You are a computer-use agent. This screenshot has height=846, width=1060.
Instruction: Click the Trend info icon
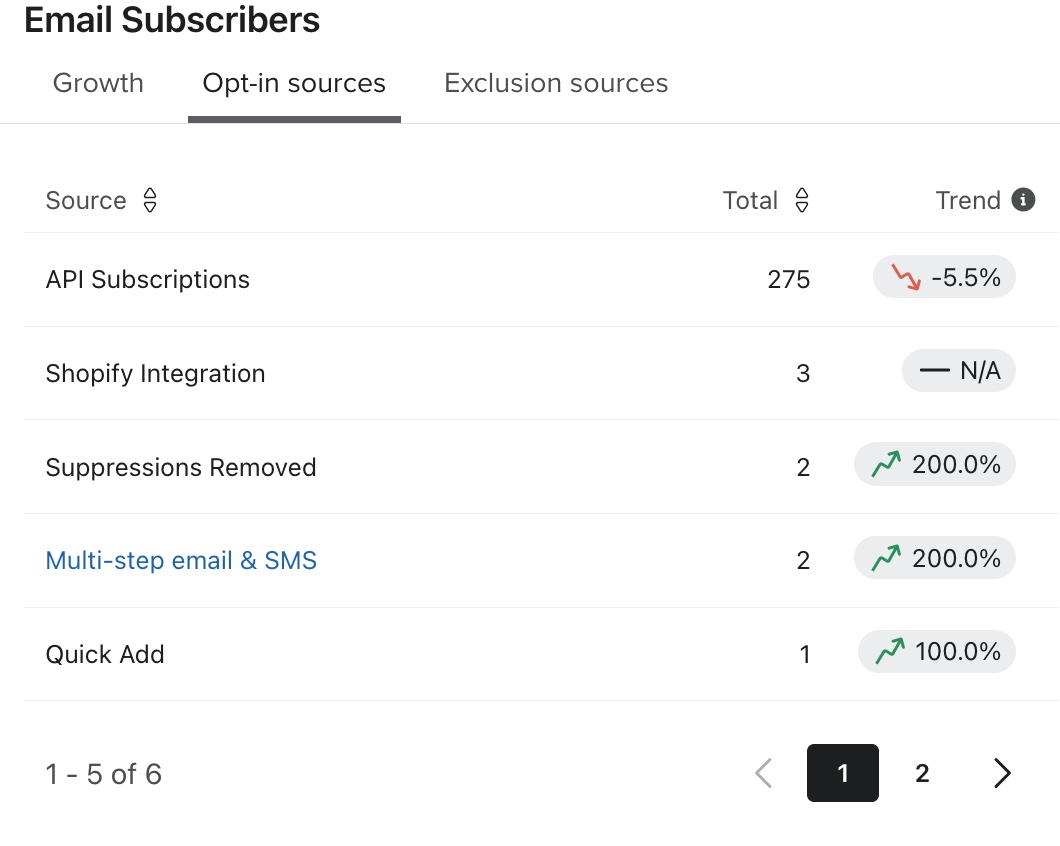point(1022,200)
